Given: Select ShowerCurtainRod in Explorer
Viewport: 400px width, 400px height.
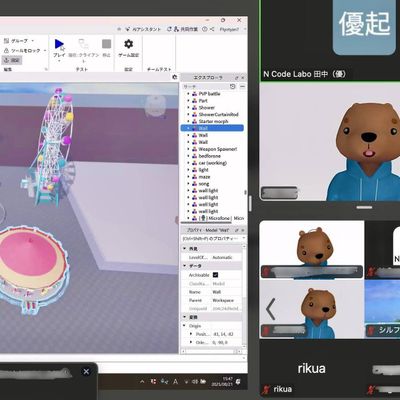Looking at the screenshot, I should pyautogui.click(x=218, y=114).
